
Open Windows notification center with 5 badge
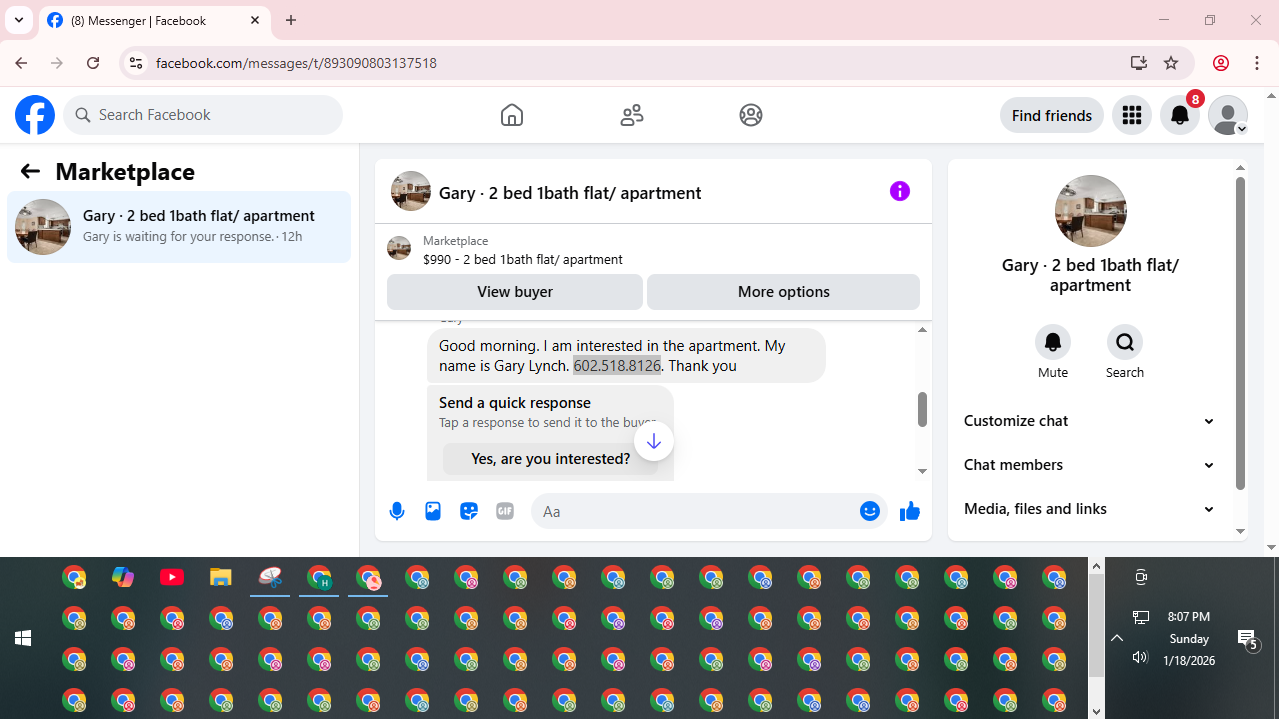[x=1247, y=639]
